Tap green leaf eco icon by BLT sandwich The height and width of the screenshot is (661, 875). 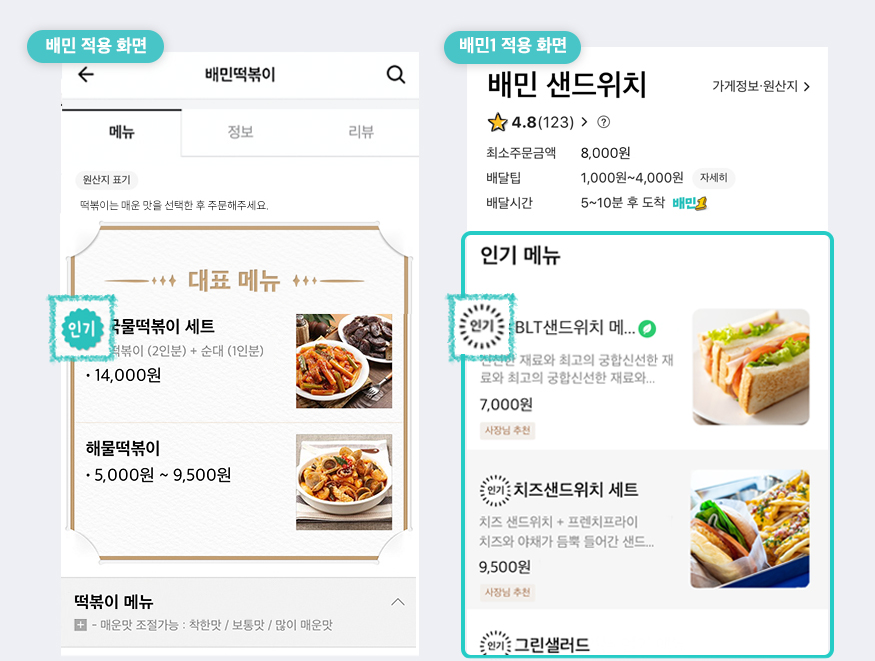(x=647, y=329)
